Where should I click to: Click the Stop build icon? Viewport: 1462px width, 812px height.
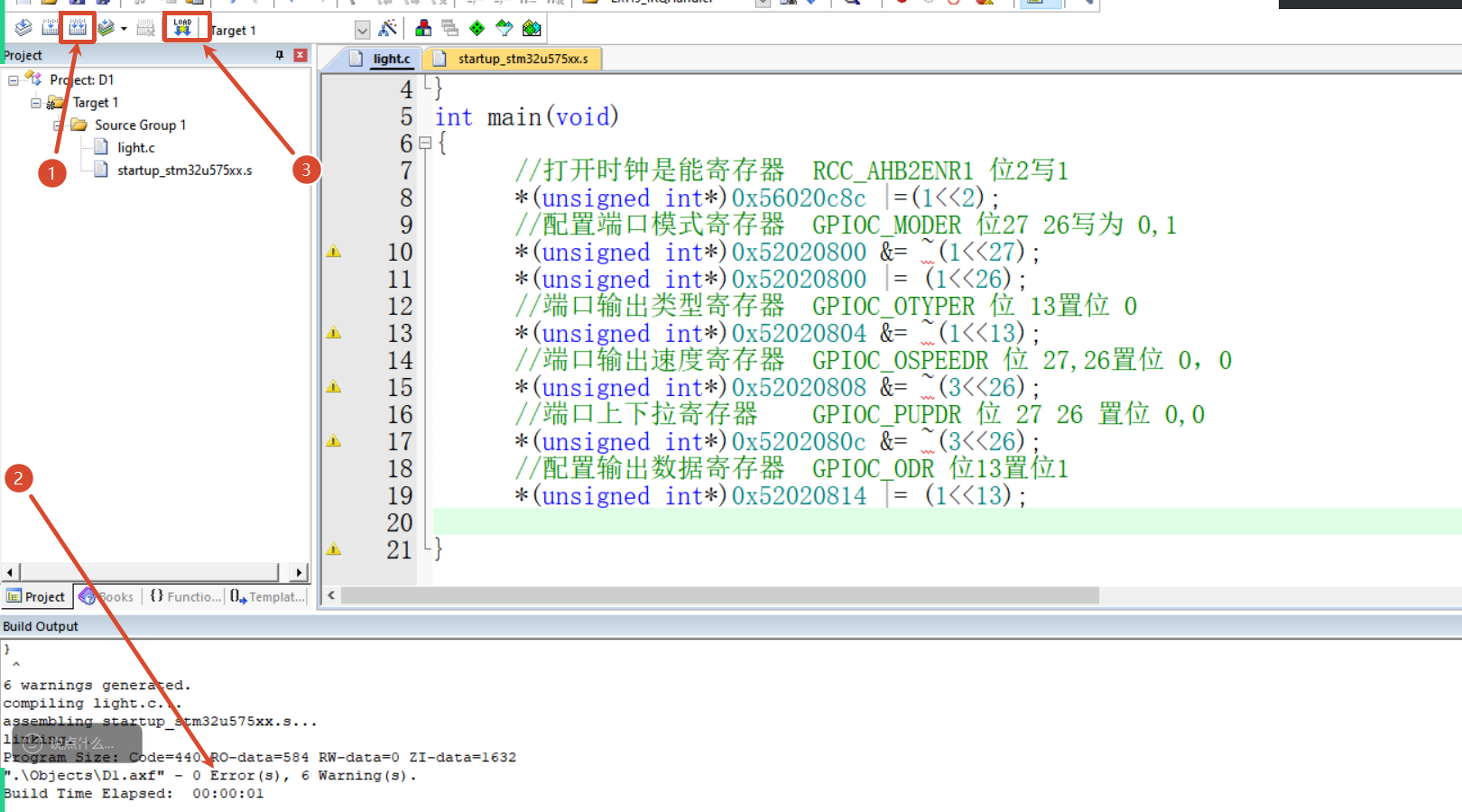[146, 29]
